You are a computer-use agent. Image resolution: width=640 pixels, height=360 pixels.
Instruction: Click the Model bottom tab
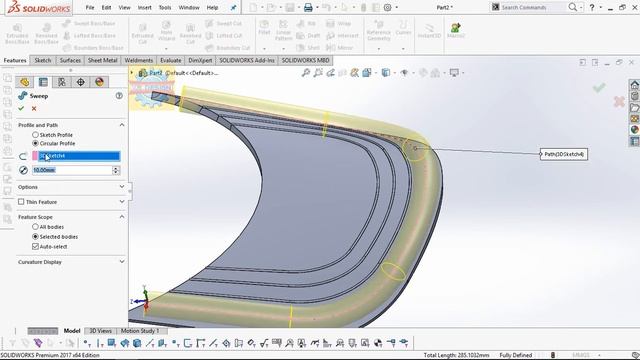72,331
